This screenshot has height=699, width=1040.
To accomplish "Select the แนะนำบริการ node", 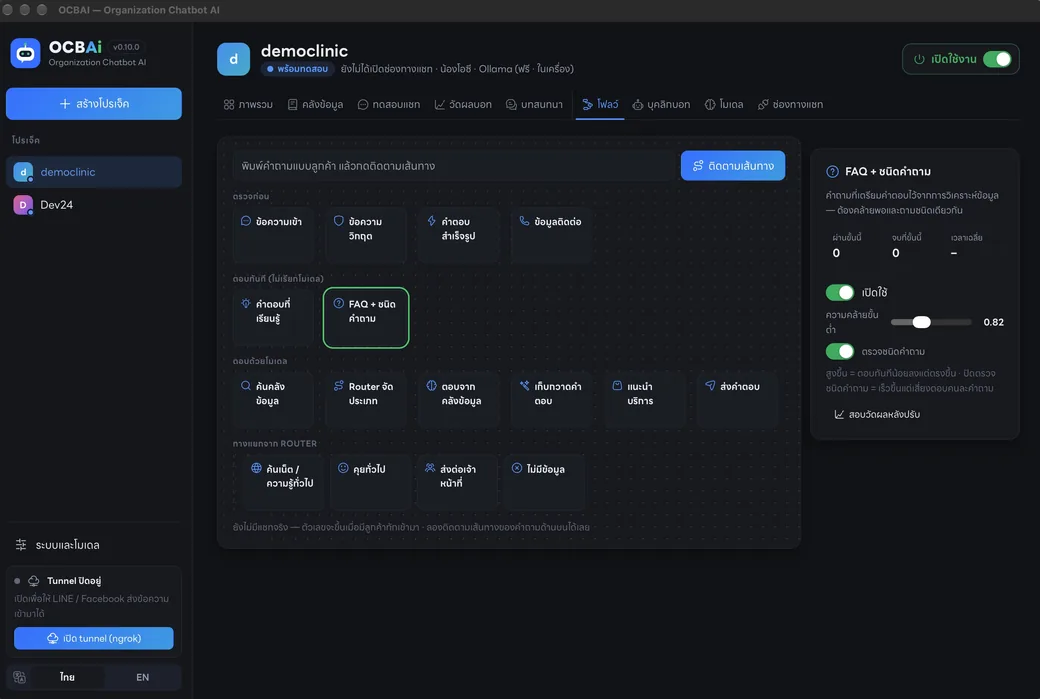I will [644, 399].
